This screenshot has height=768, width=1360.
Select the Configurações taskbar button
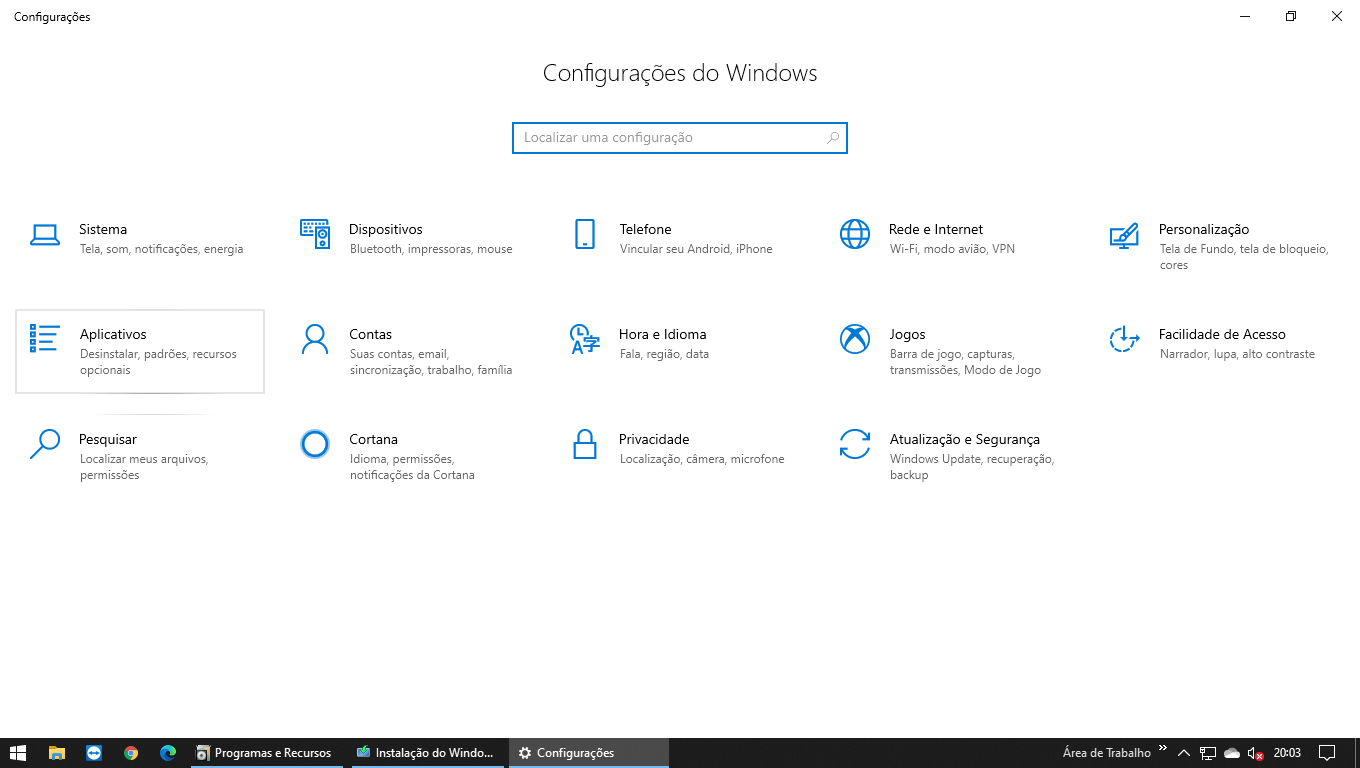pos(588,753)
